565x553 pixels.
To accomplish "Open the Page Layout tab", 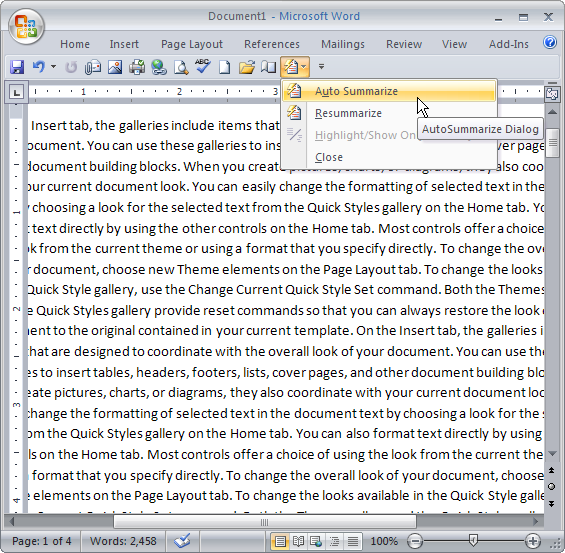I will coord(192,44).
